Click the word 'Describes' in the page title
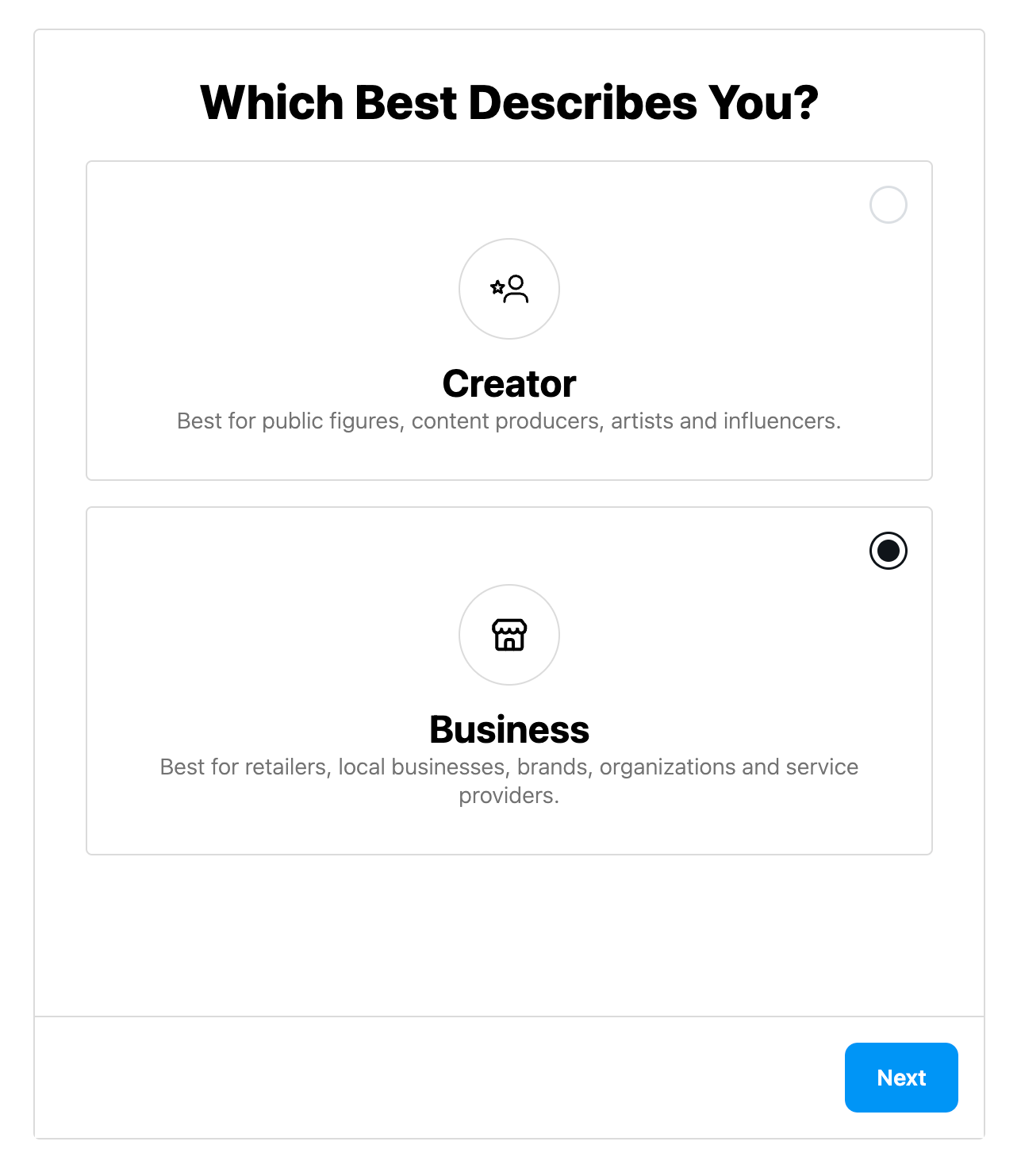 pos(583,103)
